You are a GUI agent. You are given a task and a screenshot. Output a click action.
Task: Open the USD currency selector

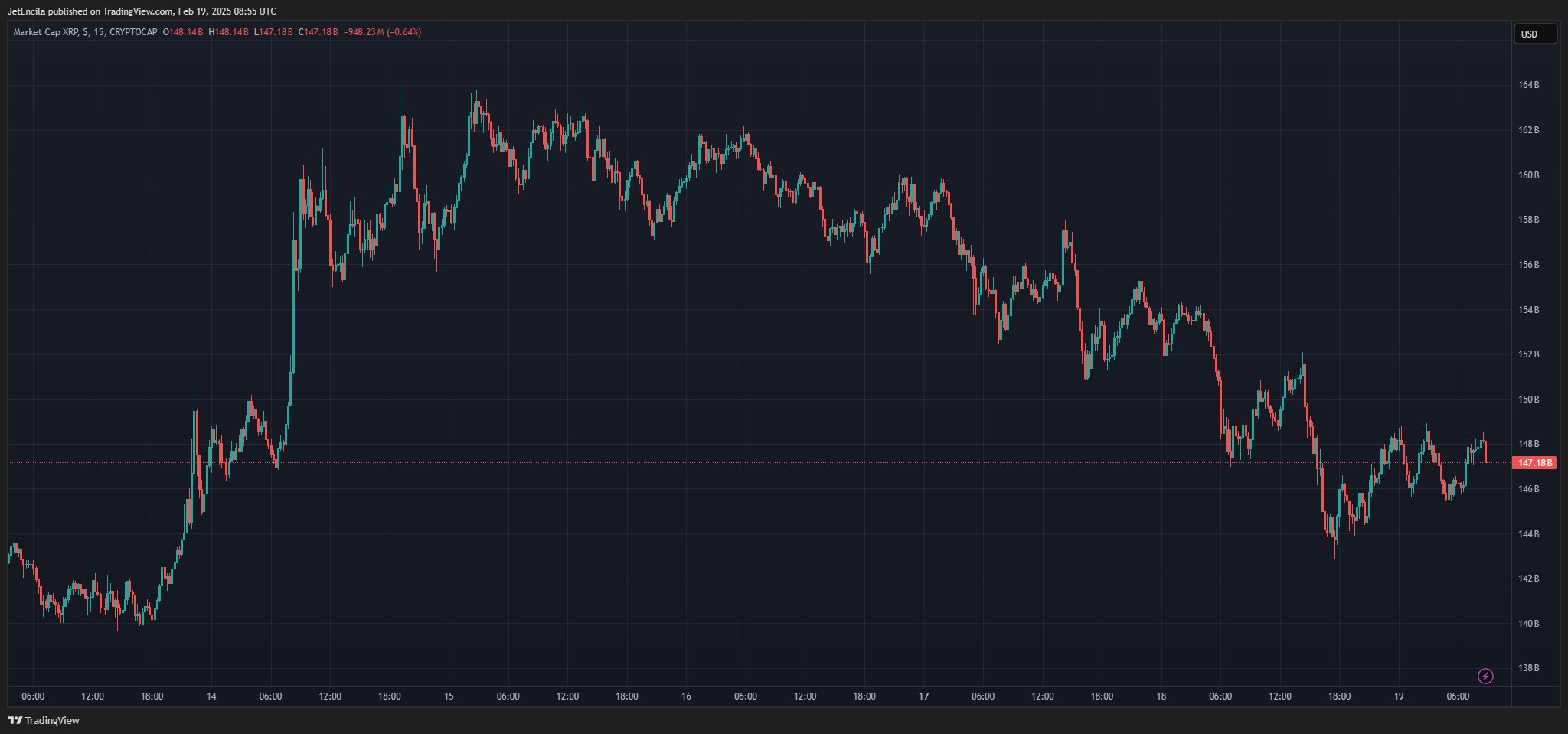click(x=1534, y=34)
